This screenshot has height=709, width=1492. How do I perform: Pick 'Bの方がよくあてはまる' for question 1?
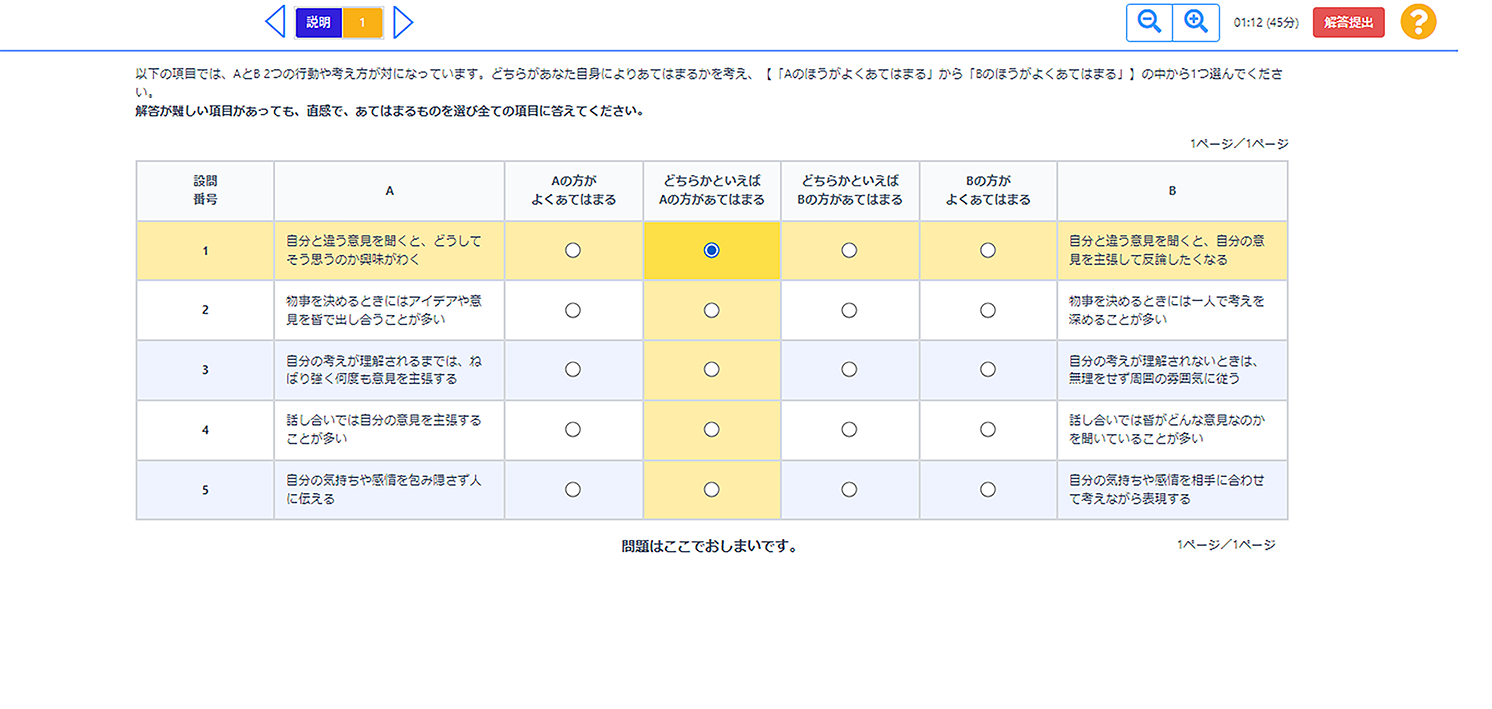pos(988,251)
